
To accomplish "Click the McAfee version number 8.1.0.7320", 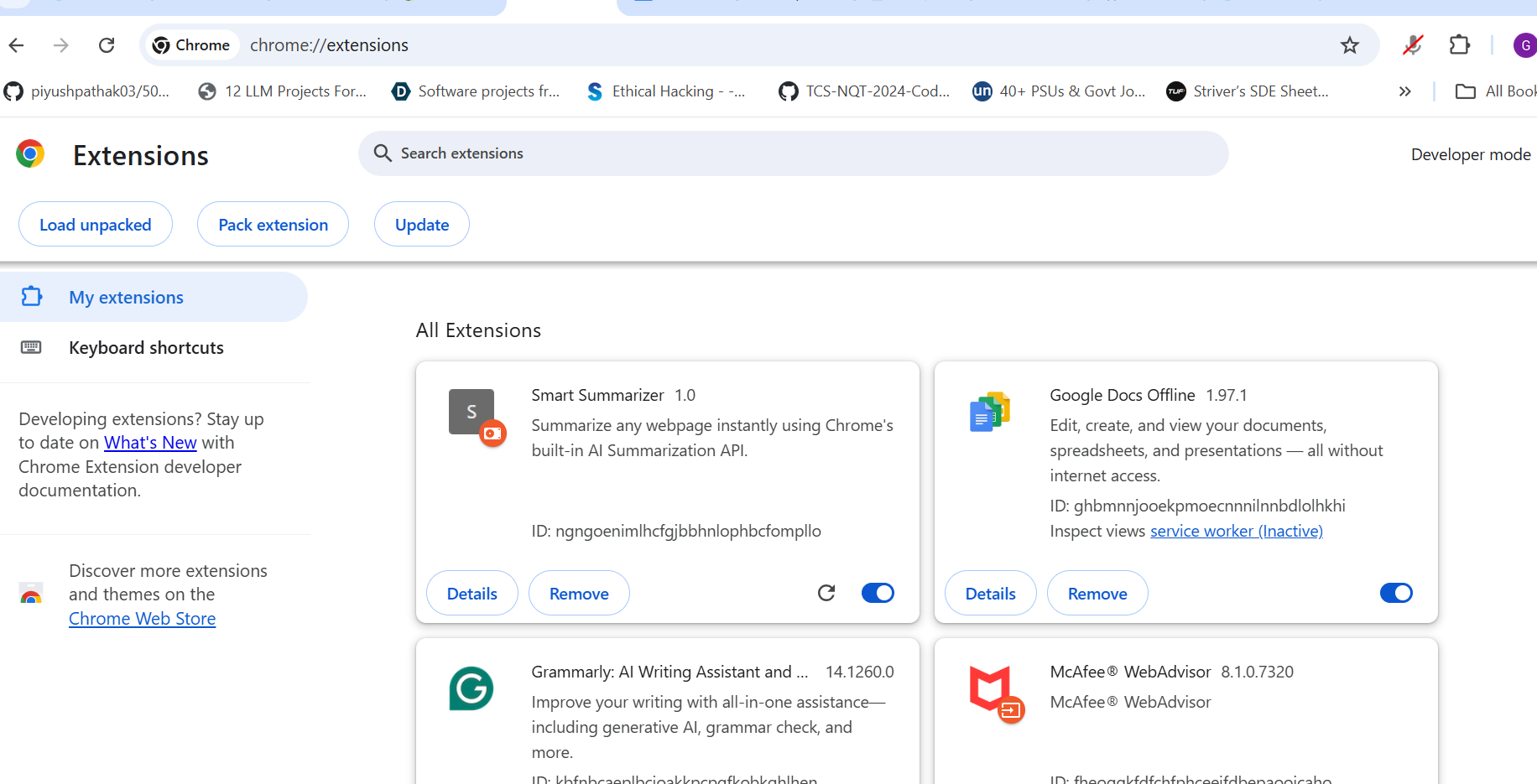I will (x=1258, y=672).
